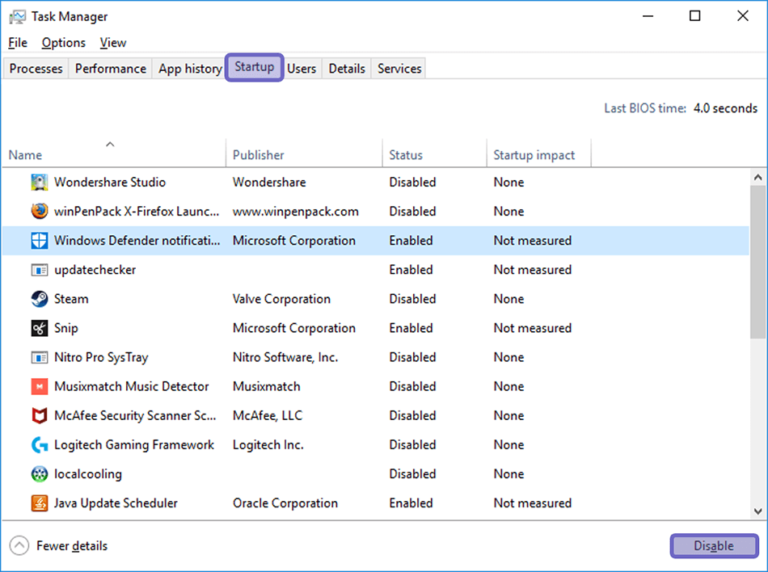Select the Windows Defender notificati... entry
Image resolution: width=768 pixels, height=572 pixels.
(x=137, y=240)
